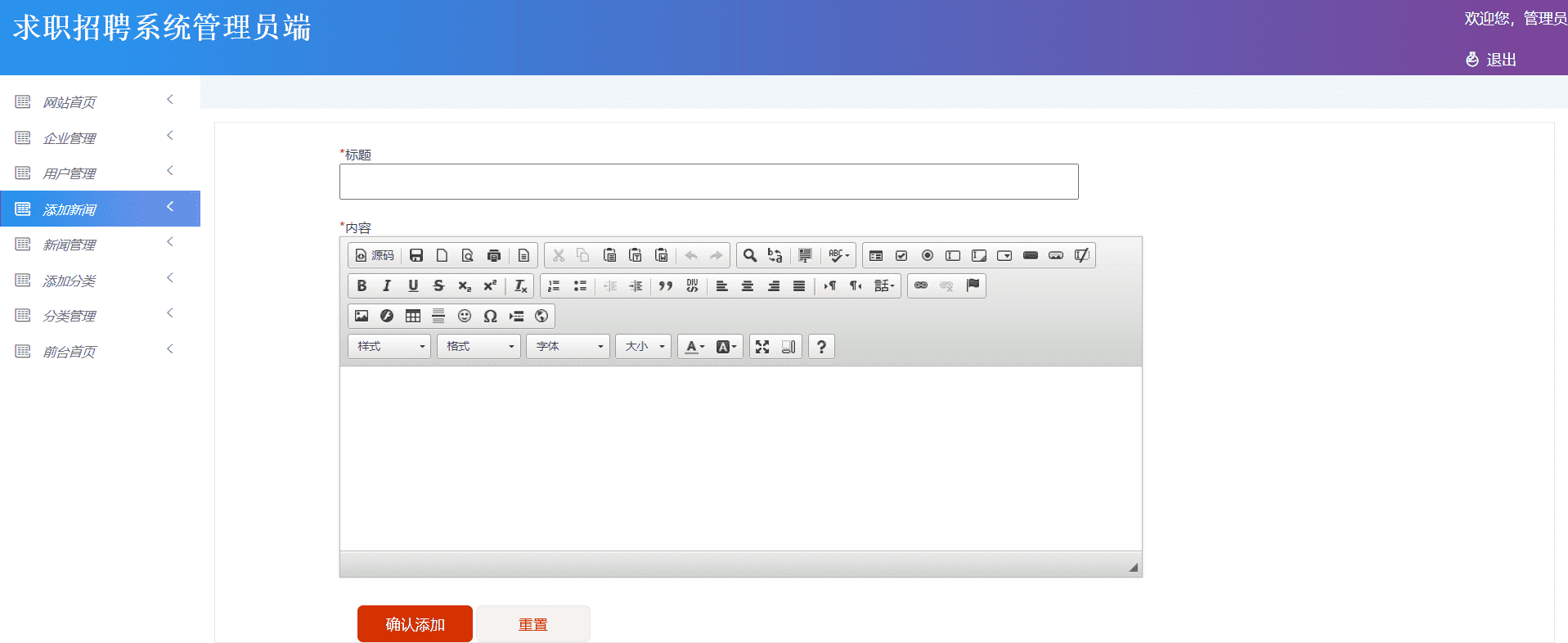Insert an image button form element

(1056, 255)
